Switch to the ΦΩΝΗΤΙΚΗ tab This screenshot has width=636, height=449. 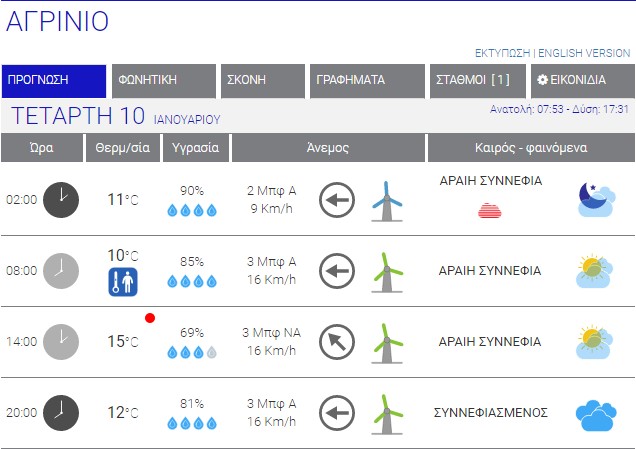pyautogui.click(x=164, y=81)
